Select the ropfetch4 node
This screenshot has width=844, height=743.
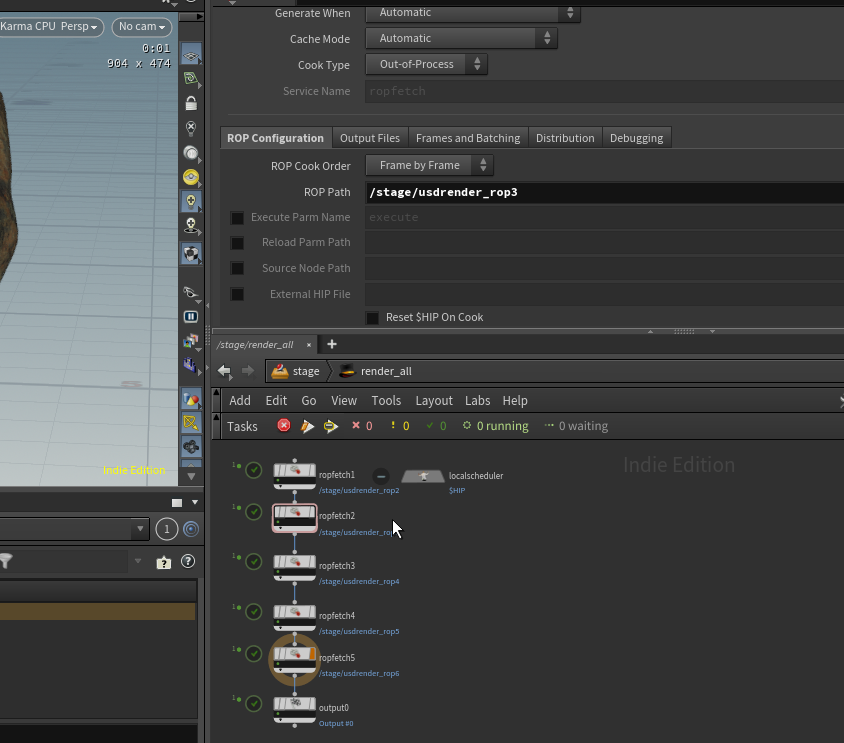coord(294,617)
